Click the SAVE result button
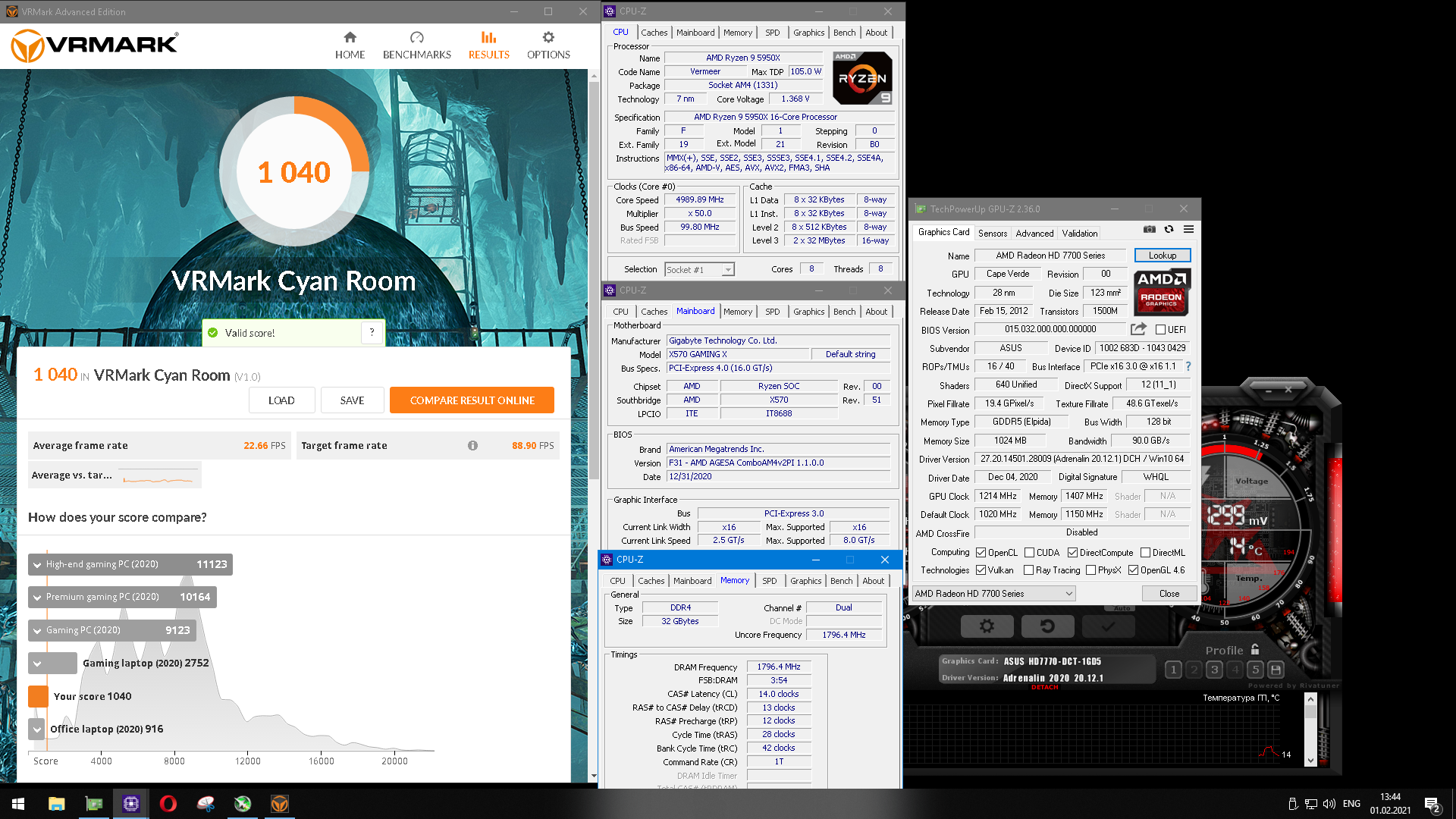The image size is (1456, 819). coord(352,400)
